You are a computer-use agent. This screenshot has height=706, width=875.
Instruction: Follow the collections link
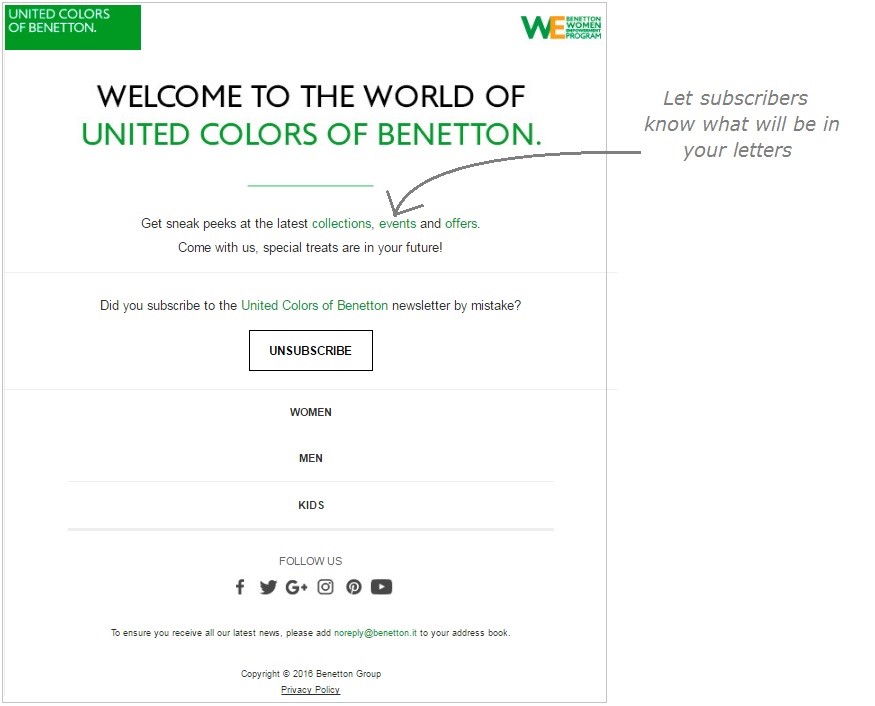tap(342, 224)
